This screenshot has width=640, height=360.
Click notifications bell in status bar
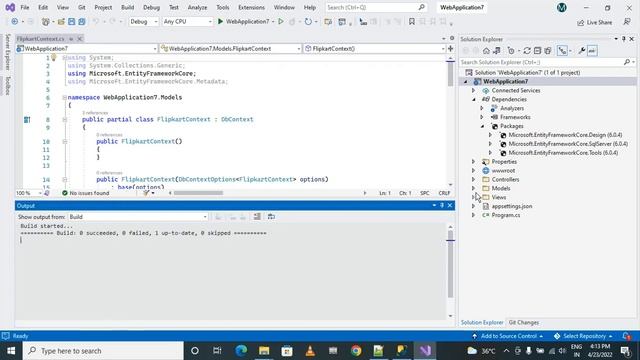626,336
